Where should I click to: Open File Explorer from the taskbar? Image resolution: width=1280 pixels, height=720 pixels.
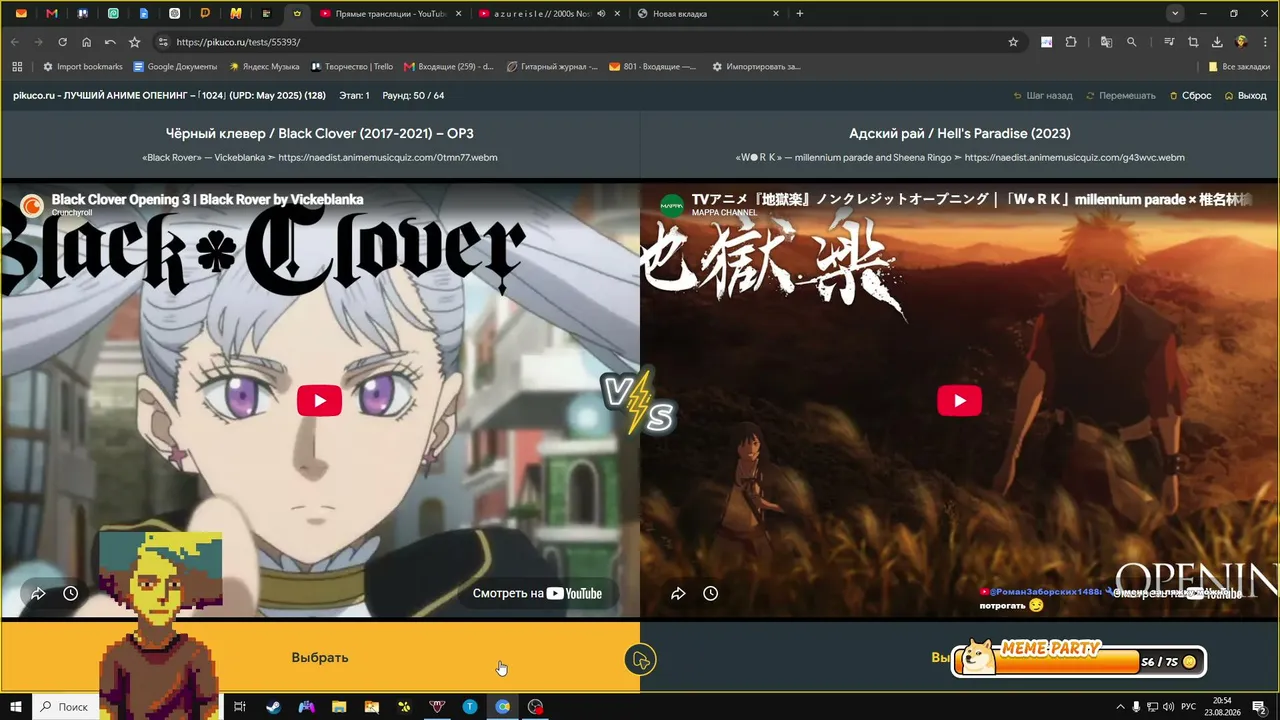(339, 707)
